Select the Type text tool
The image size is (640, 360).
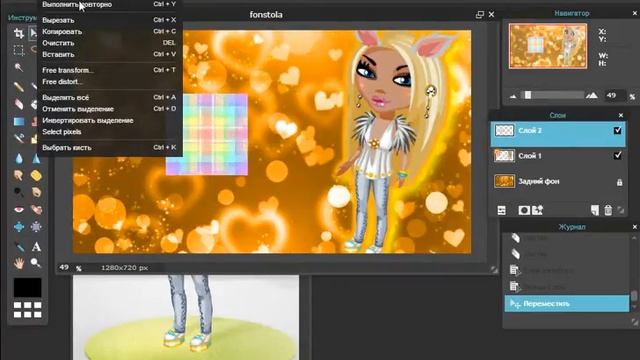(36, 247)
